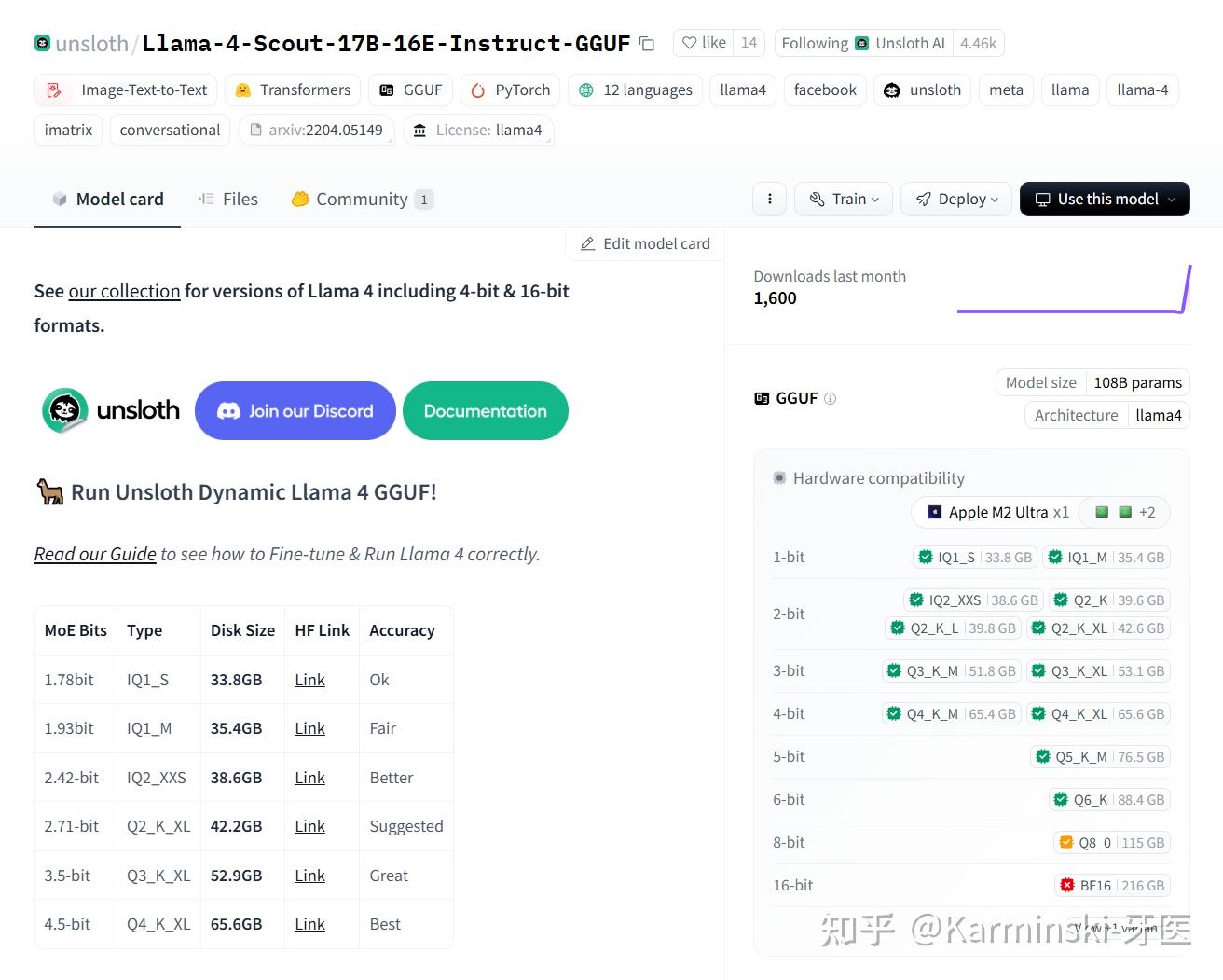
Task: Click the unsloth sloth logo badge
Action: coord(63,410)
